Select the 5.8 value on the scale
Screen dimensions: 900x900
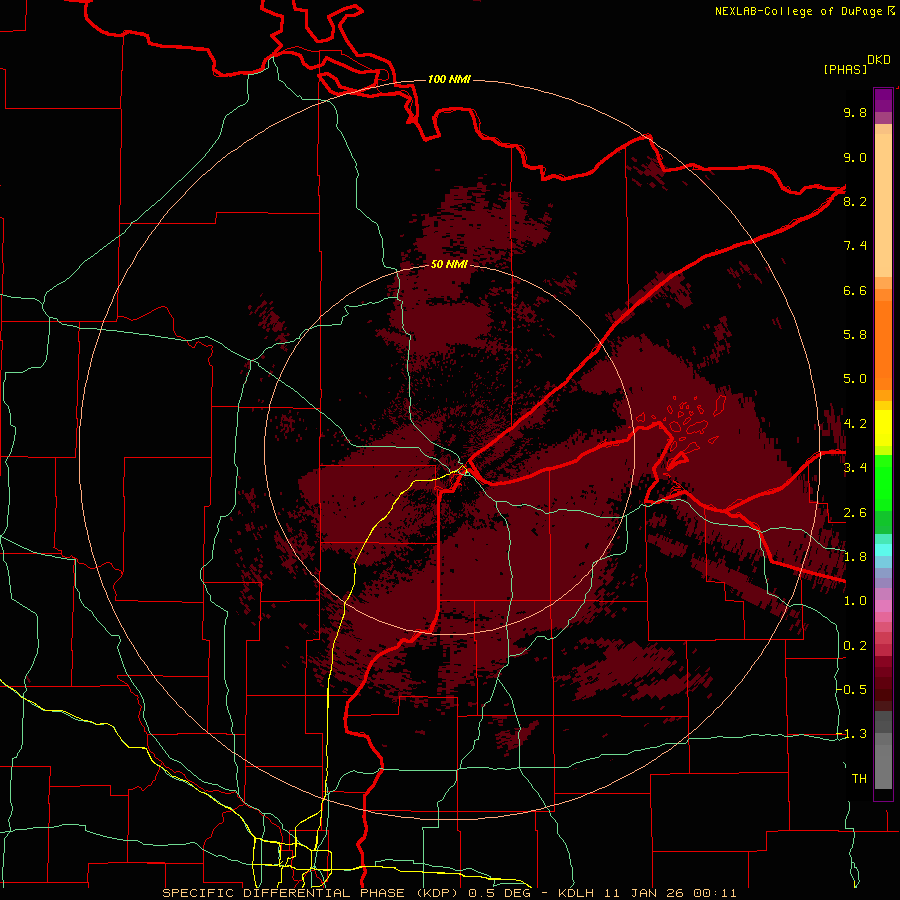(855, 335)
